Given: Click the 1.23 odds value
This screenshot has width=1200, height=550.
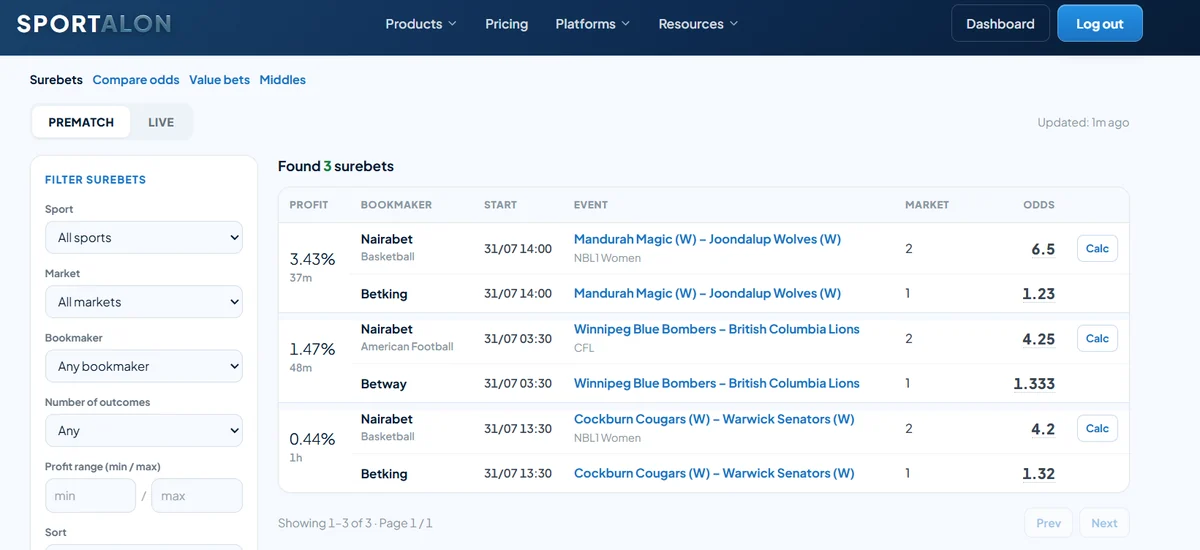Looking at the screenshot, I should click(x=1038, y=294).
